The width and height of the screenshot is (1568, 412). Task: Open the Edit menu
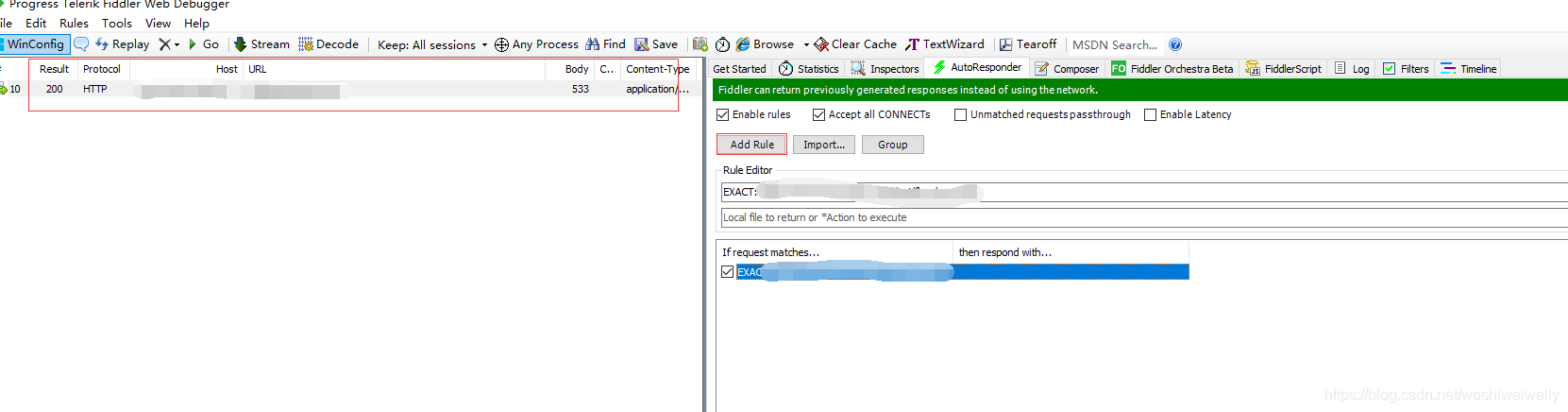[36, 23]
